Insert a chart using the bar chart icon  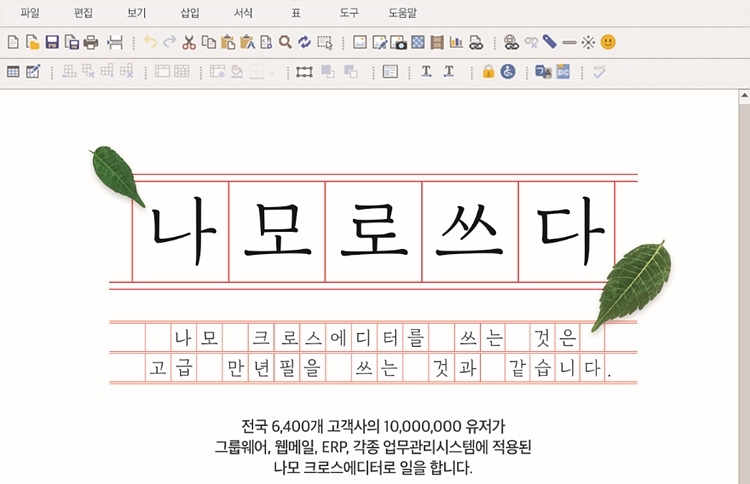456,42
